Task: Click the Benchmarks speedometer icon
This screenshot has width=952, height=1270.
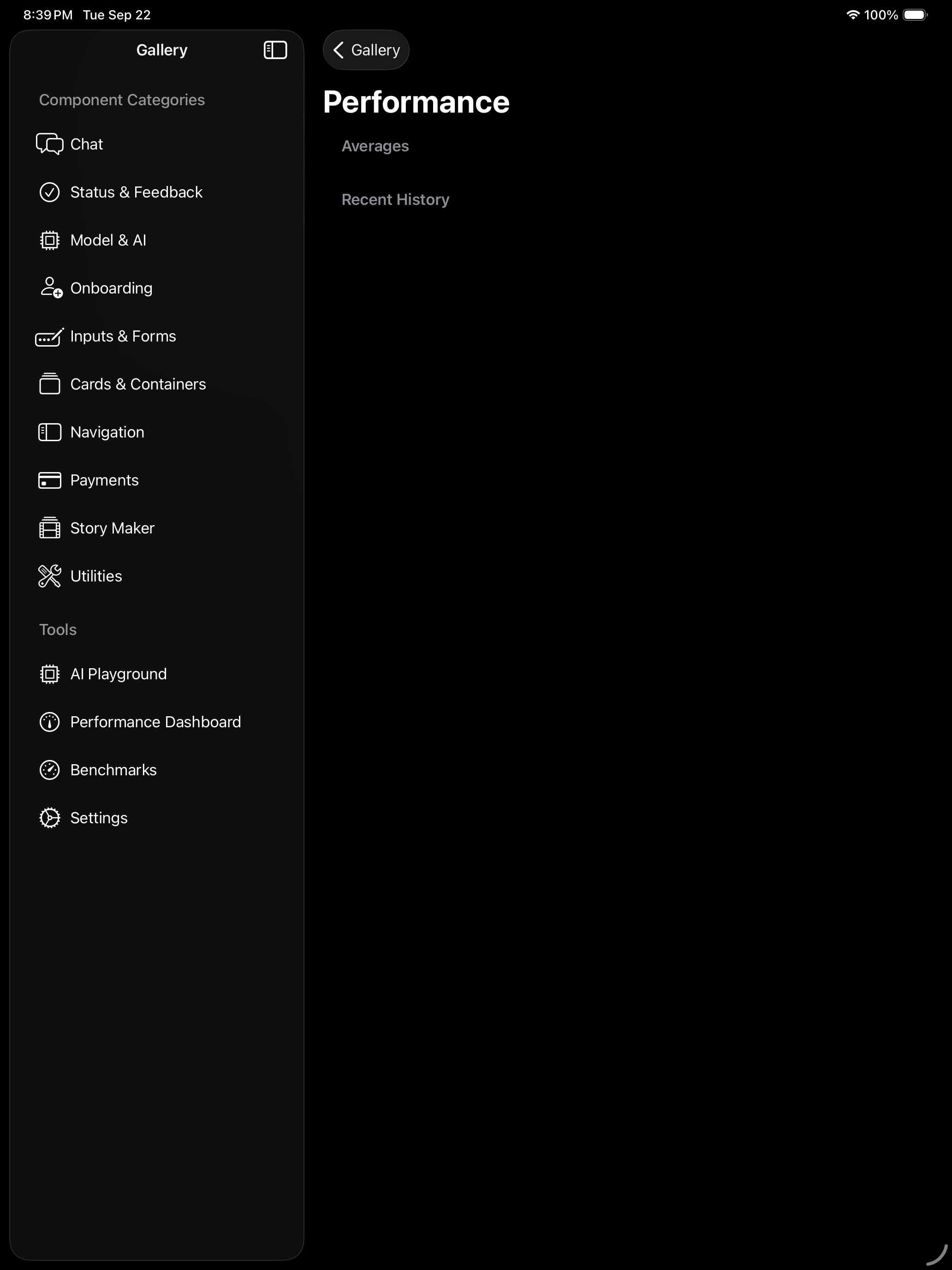Action: pos(49,770)
